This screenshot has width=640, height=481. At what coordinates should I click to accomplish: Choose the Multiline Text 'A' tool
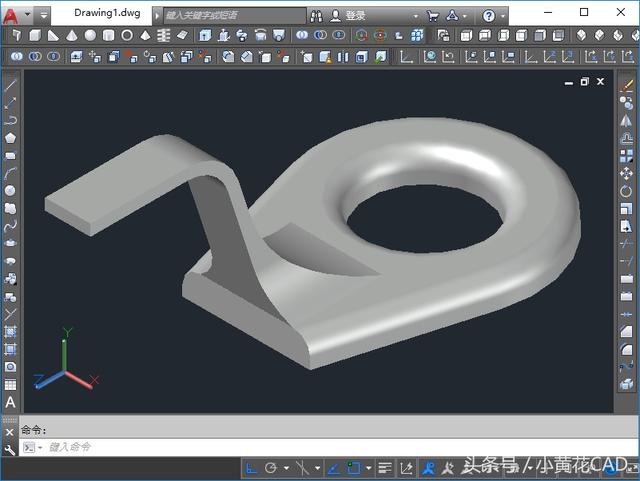10,402
